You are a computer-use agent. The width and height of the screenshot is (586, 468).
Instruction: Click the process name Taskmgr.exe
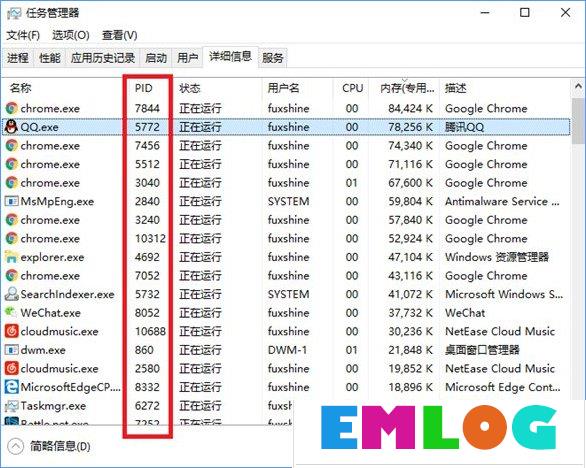(x=53, y=406)
